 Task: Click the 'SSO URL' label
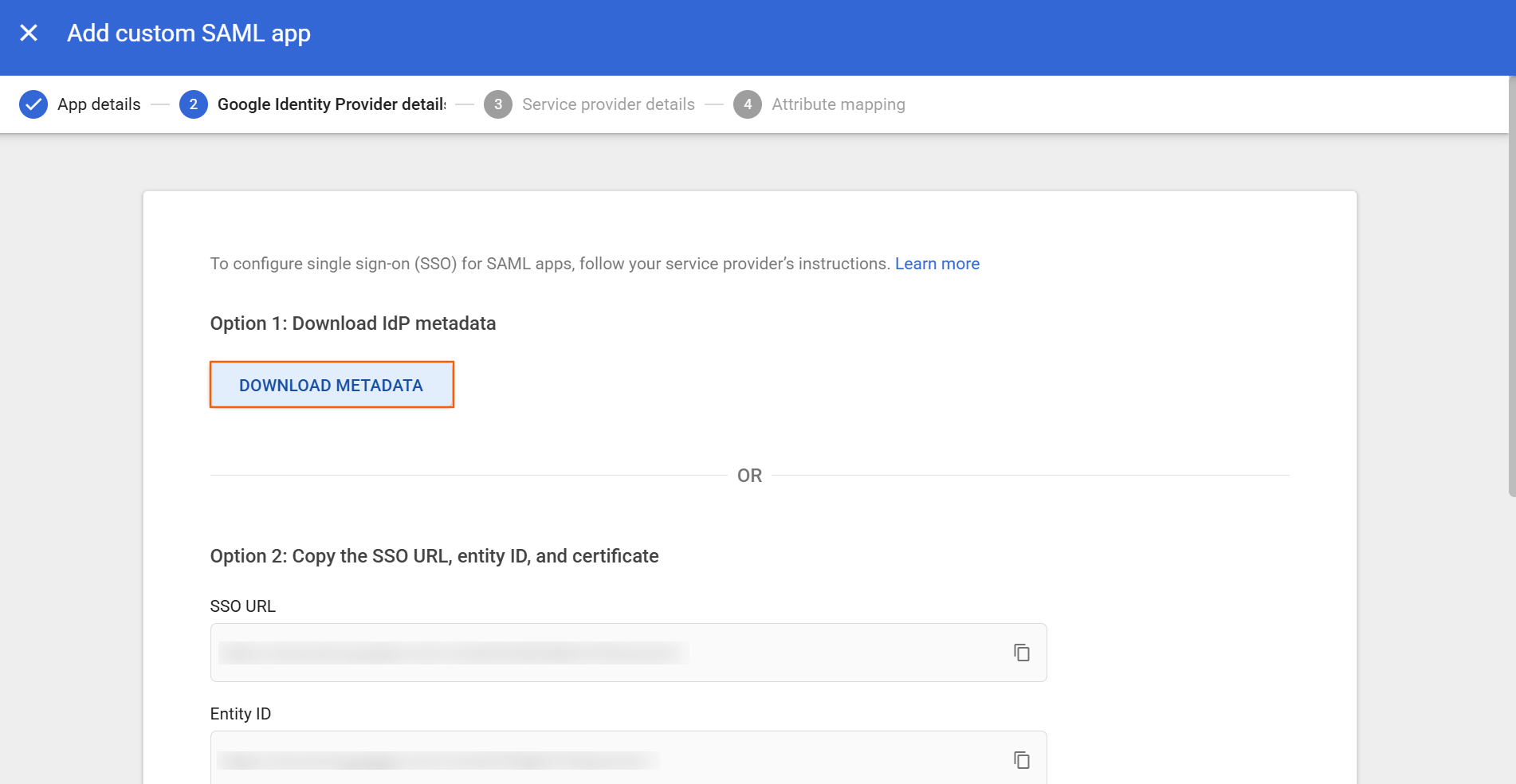click(243, 606)
